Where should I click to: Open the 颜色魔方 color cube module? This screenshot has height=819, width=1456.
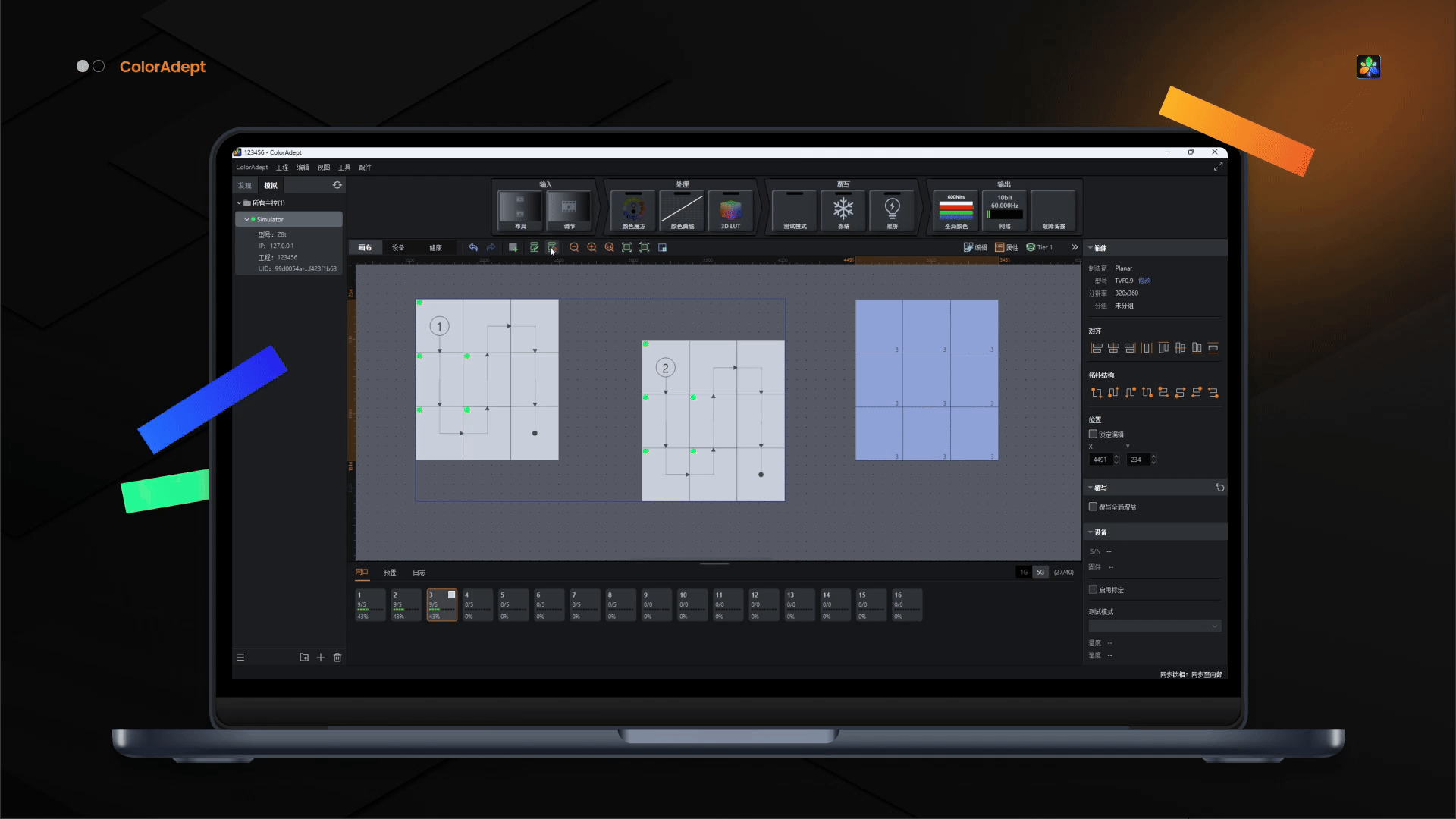click(633, 210)
